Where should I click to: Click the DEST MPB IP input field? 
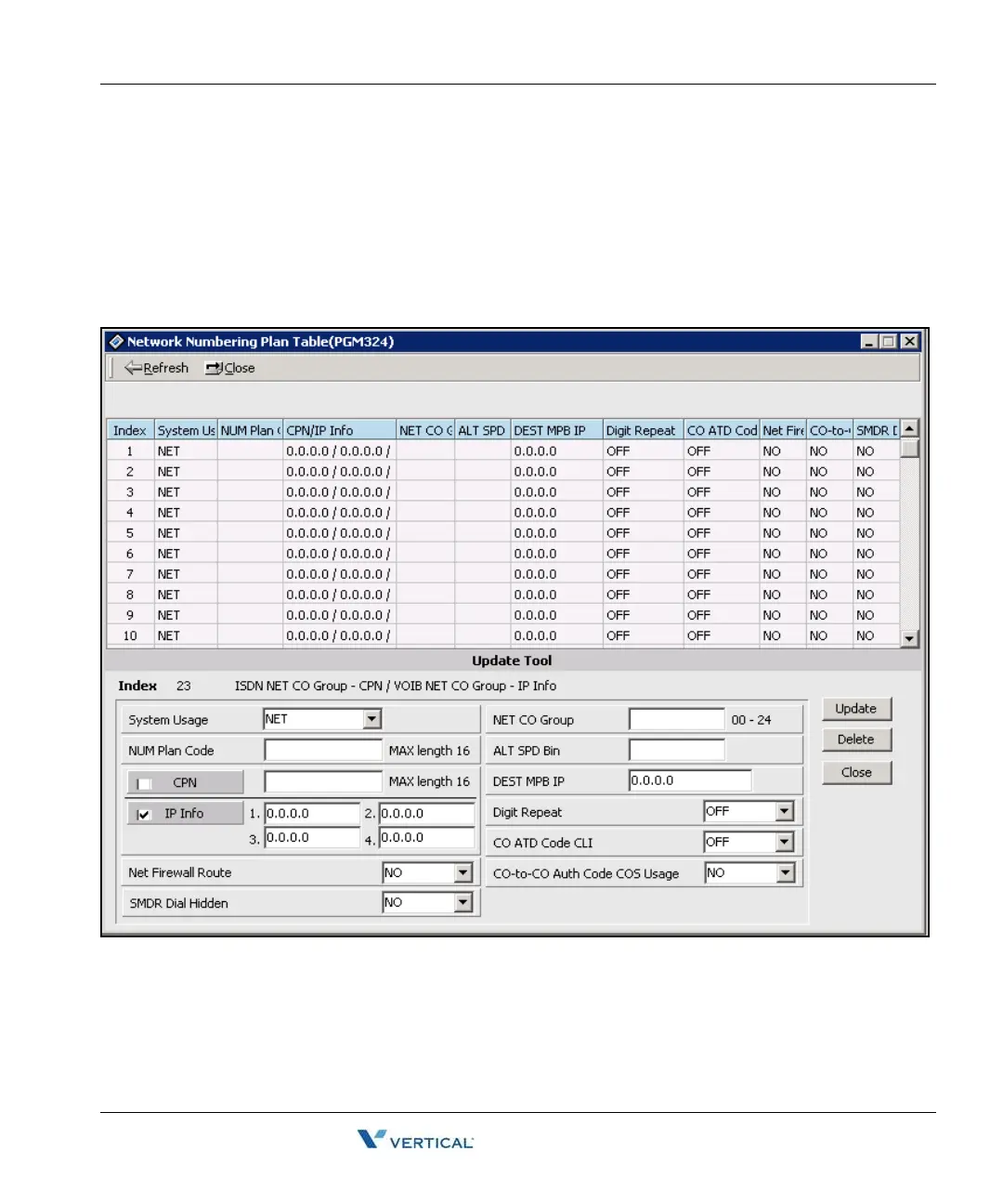click(690, 780)
